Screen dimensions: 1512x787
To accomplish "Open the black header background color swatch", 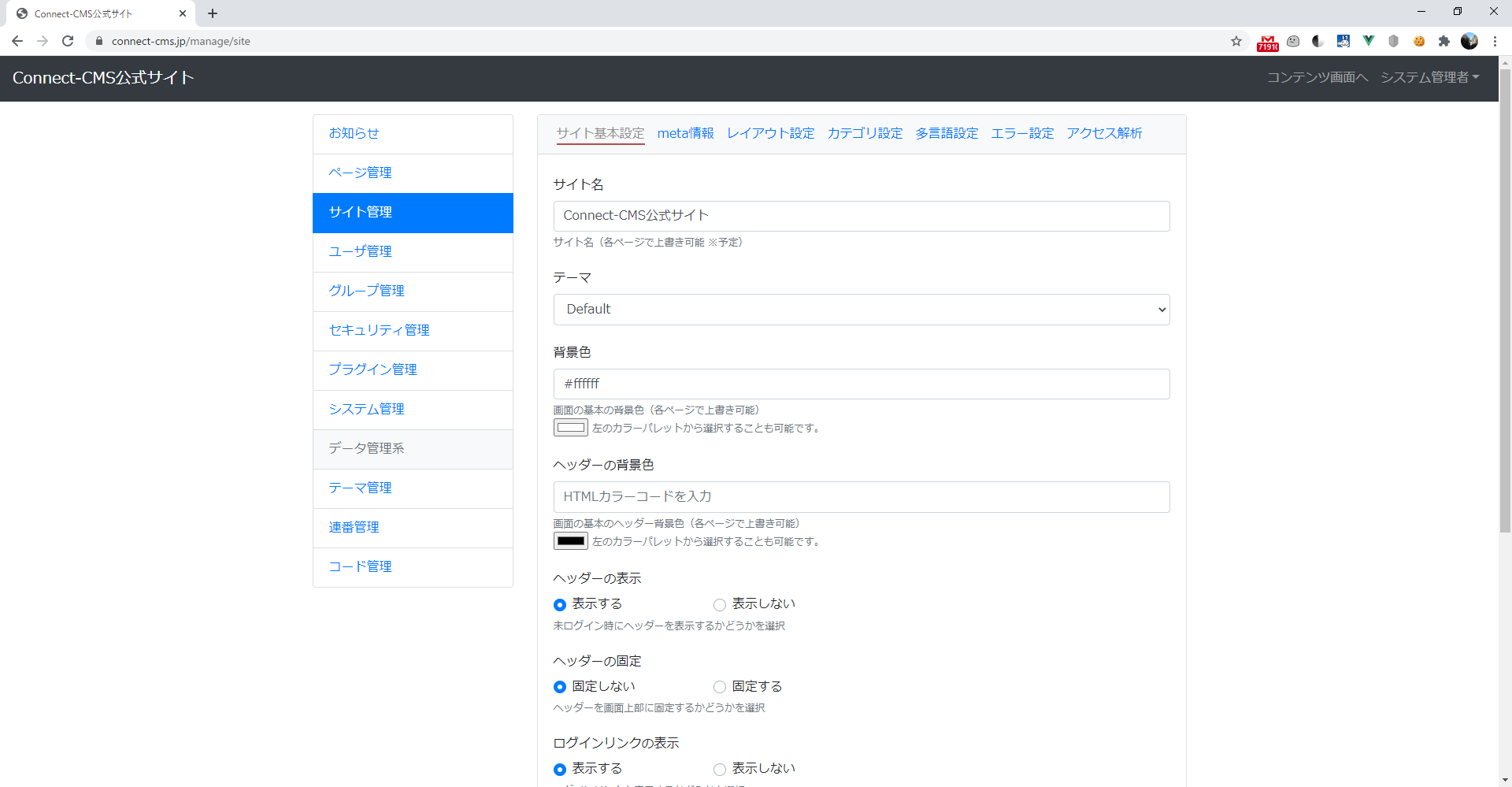I will [570, 541].
